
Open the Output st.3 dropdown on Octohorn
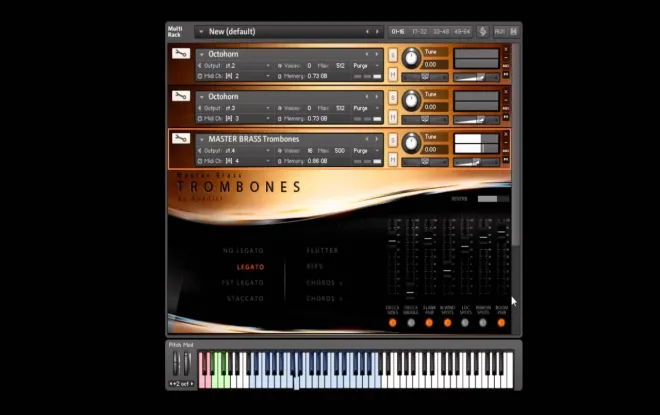point(268,109)
